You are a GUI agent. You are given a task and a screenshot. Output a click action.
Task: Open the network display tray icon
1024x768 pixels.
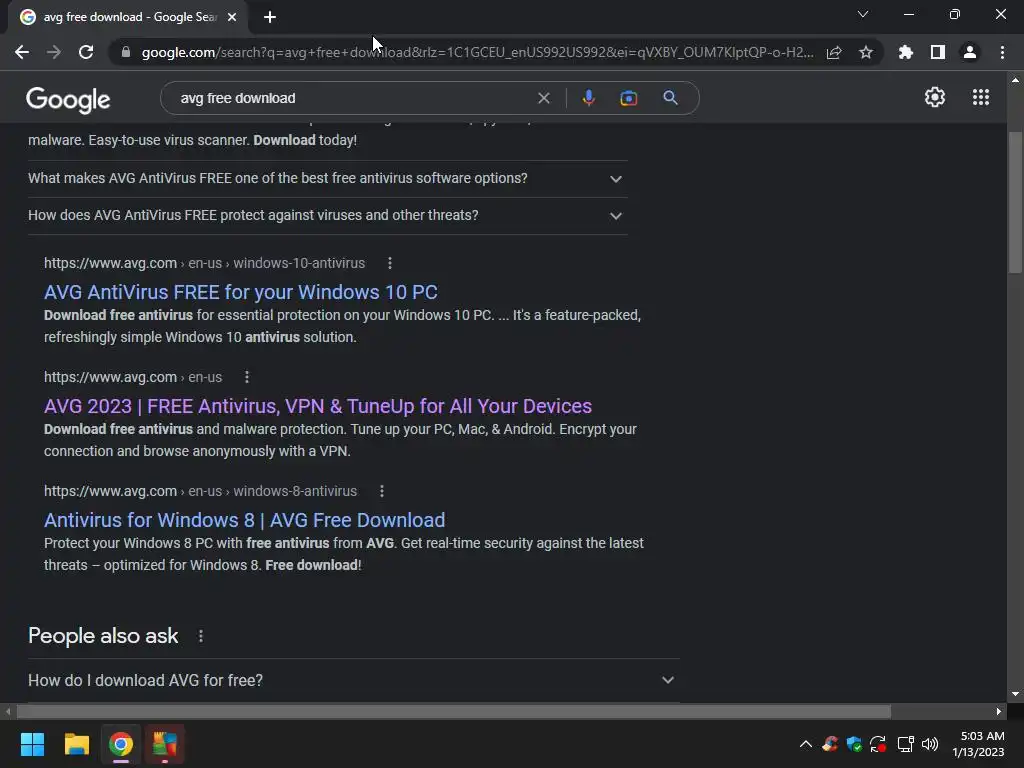click(x=905, y=744)
